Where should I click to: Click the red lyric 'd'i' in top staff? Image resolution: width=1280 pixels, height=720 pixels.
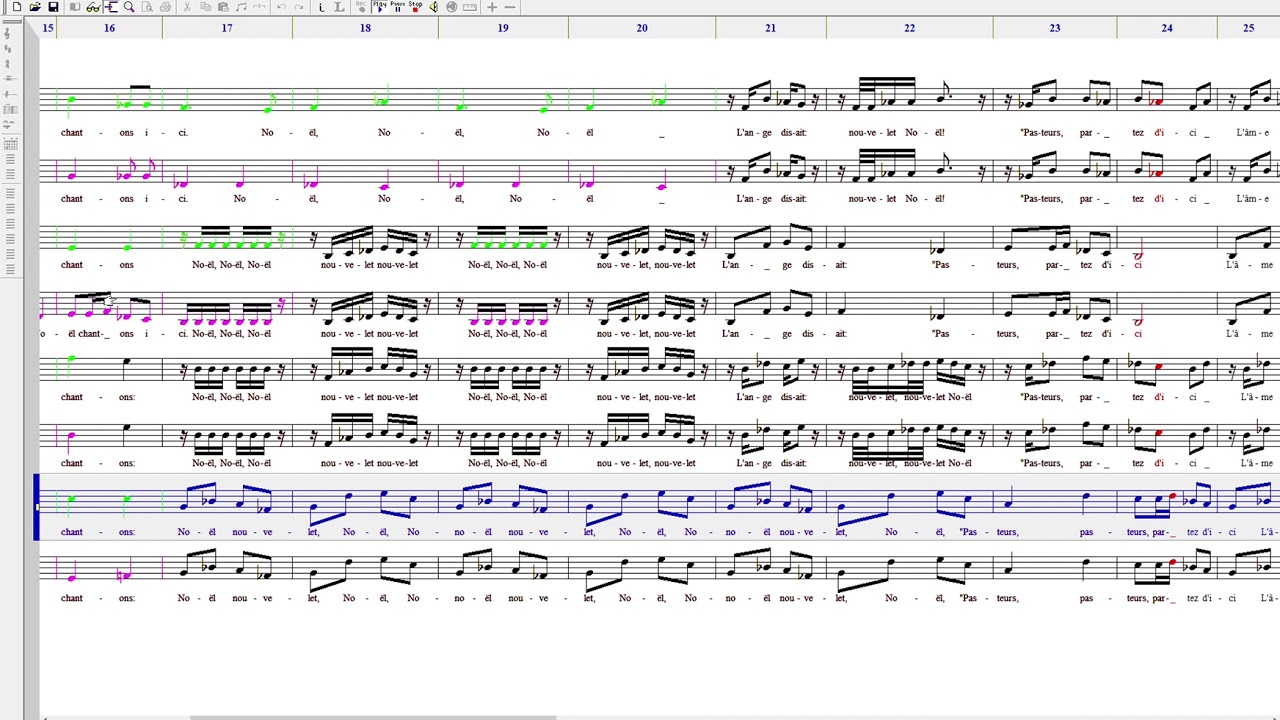1159,132
